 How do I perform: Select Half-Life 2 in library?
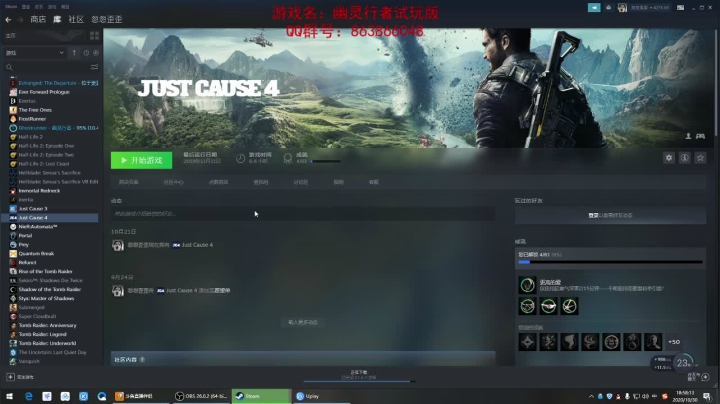click(31, 137)
